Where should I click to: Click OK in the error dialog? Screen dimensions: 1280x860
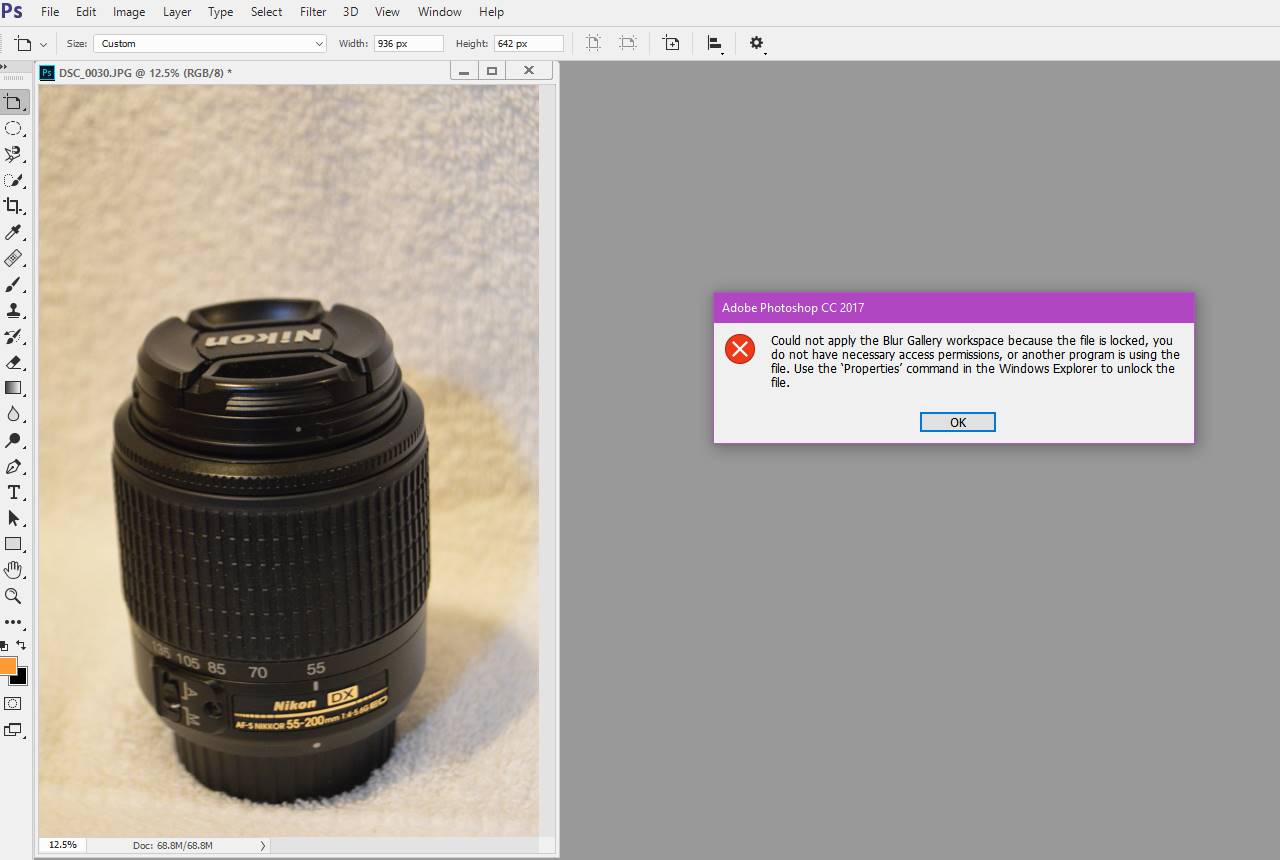(x=957, y=422)
